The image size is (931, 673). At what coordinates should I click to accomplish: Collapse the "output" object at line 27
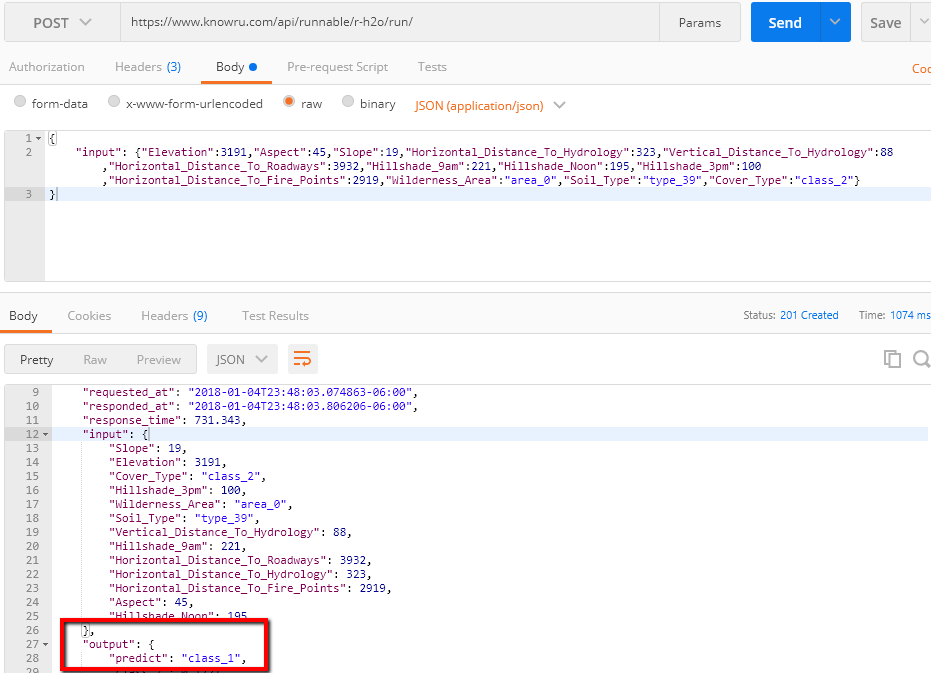[45, 644]
